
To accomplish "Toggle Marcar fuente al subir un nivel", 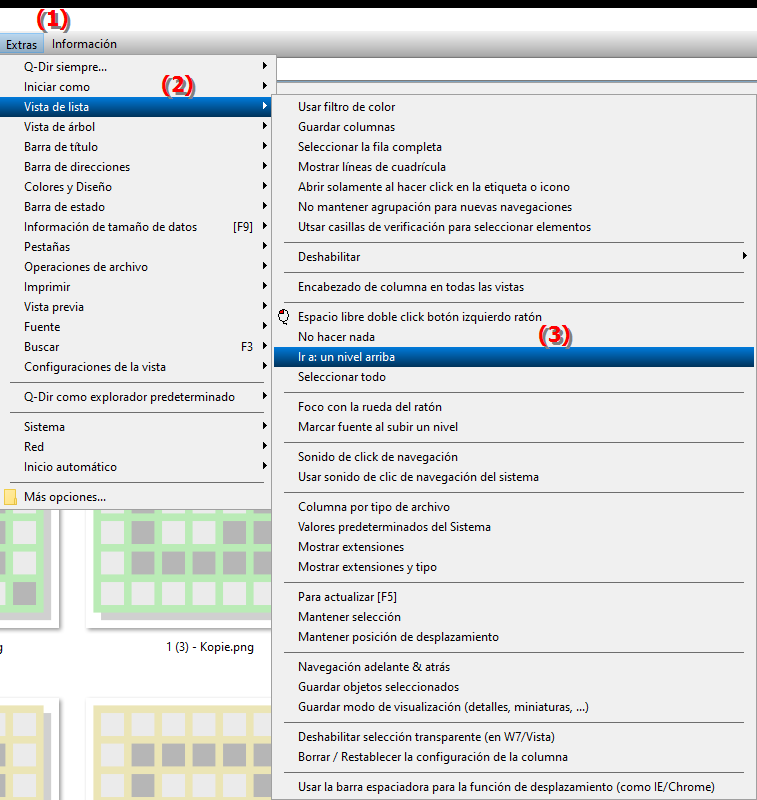I will [x=514, y=427].
